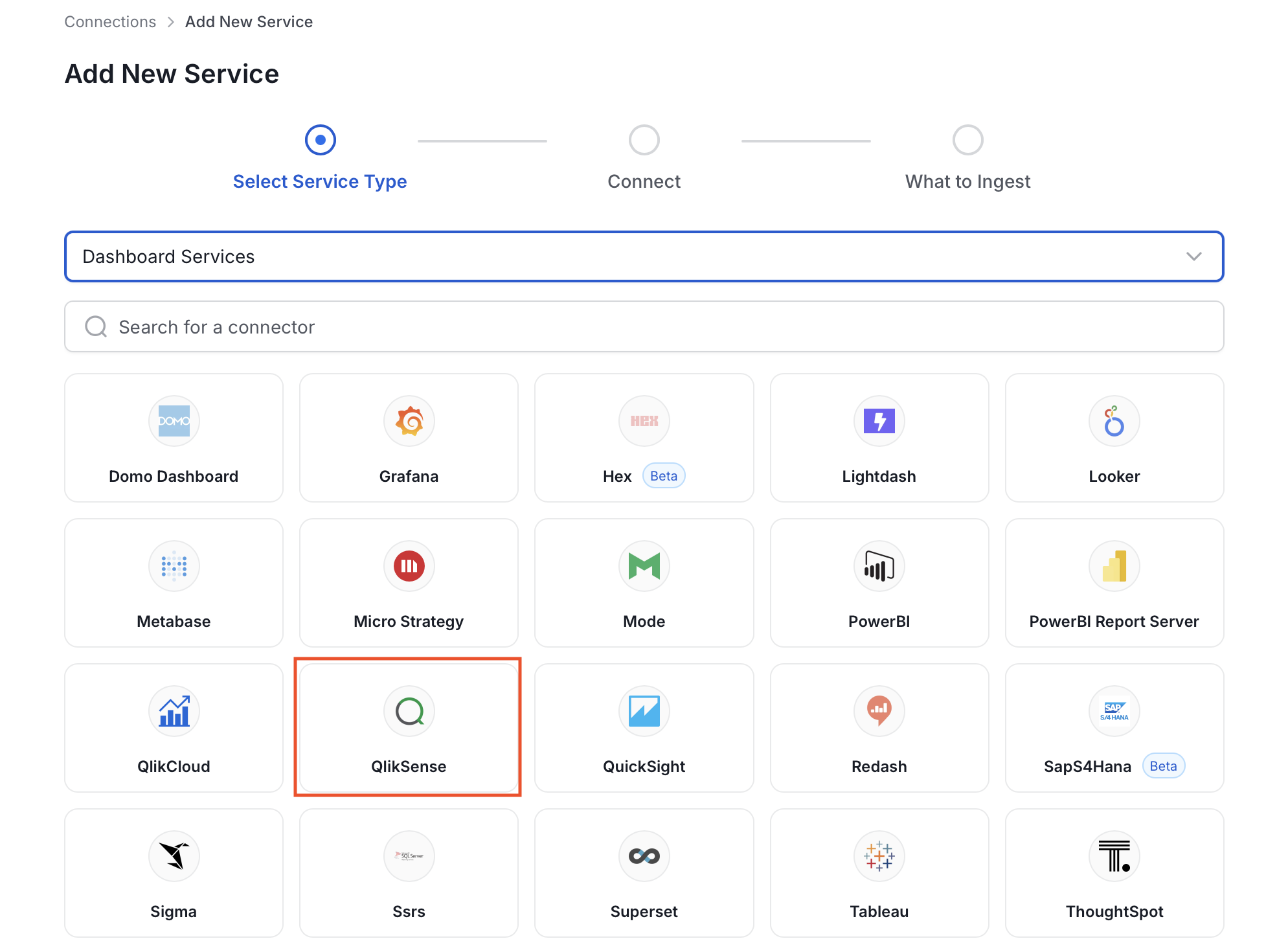Go back to Connections breadcrumb
Image resolution: width=1277 pixels, height=952 pixels.
(x=110, y=21)
